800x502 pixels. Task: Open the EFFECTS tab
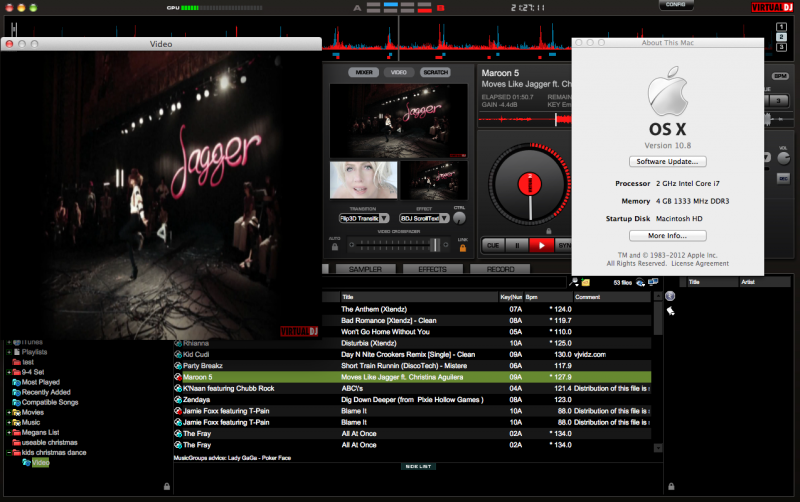(433, 269)
